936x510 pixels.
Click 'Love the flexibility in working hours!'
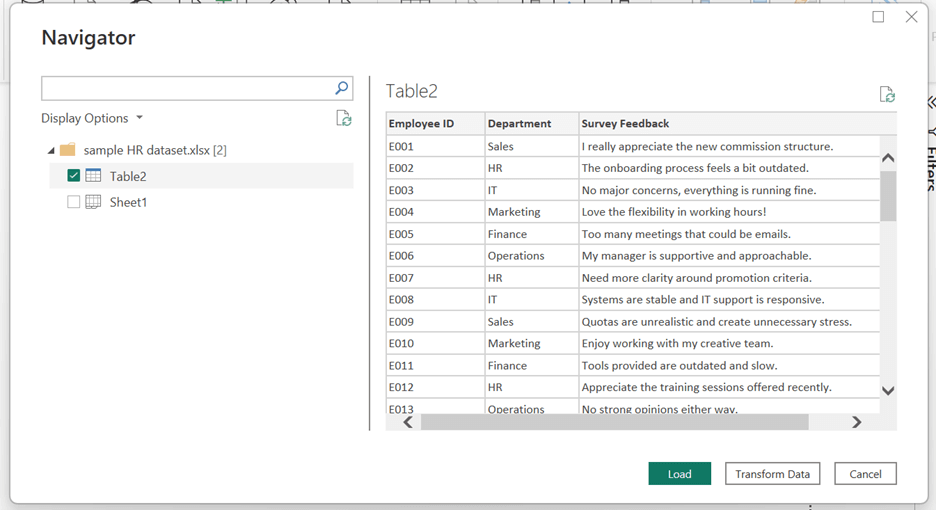pyautogui.click(x=674, y=212)
